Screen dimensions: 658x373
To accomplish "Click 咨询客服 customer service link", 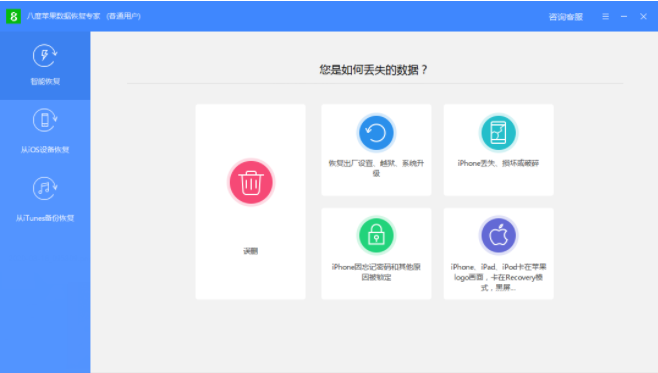I will pos(566,17).
